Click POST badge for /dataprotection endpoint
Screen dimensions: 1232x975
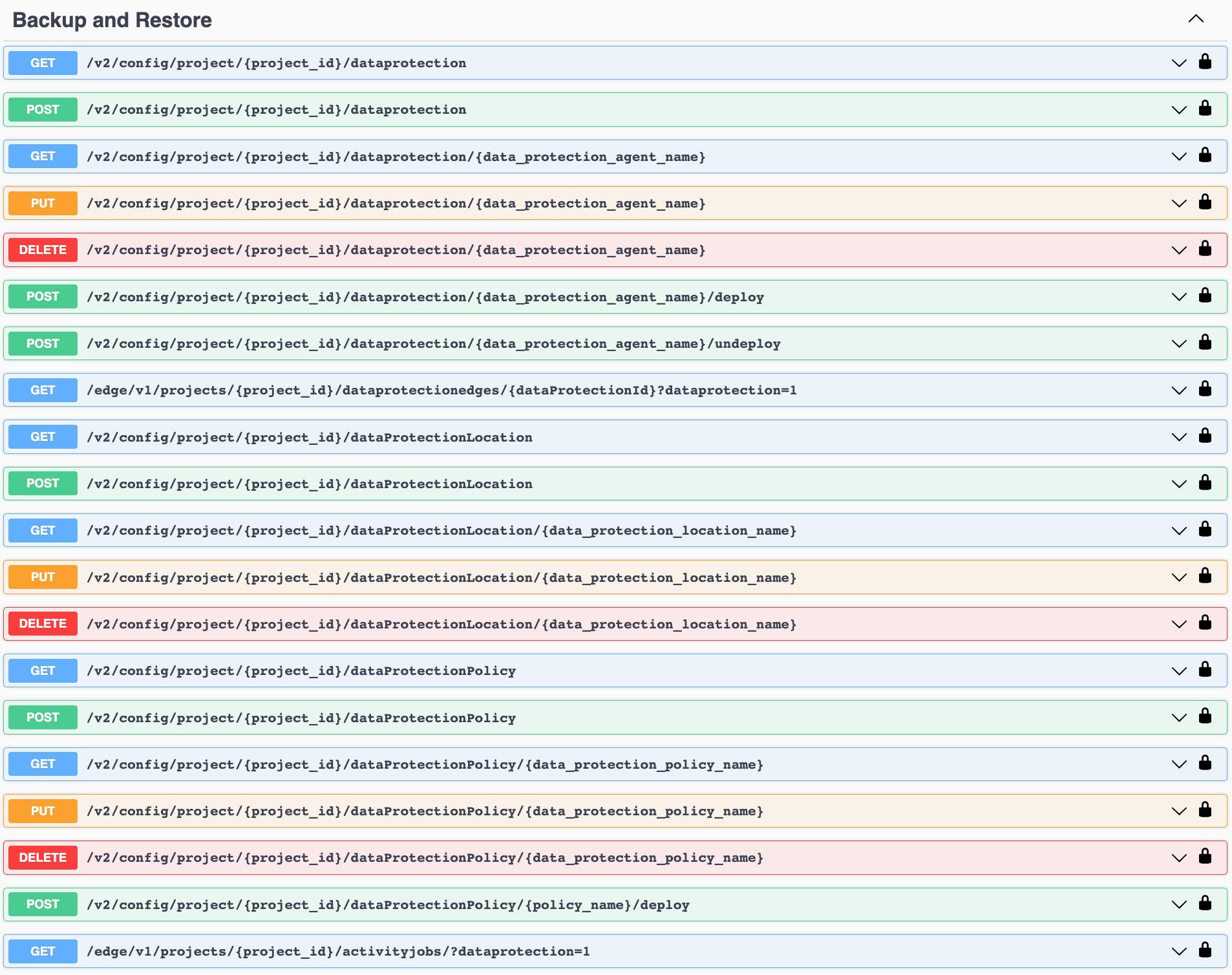[43, 109]
